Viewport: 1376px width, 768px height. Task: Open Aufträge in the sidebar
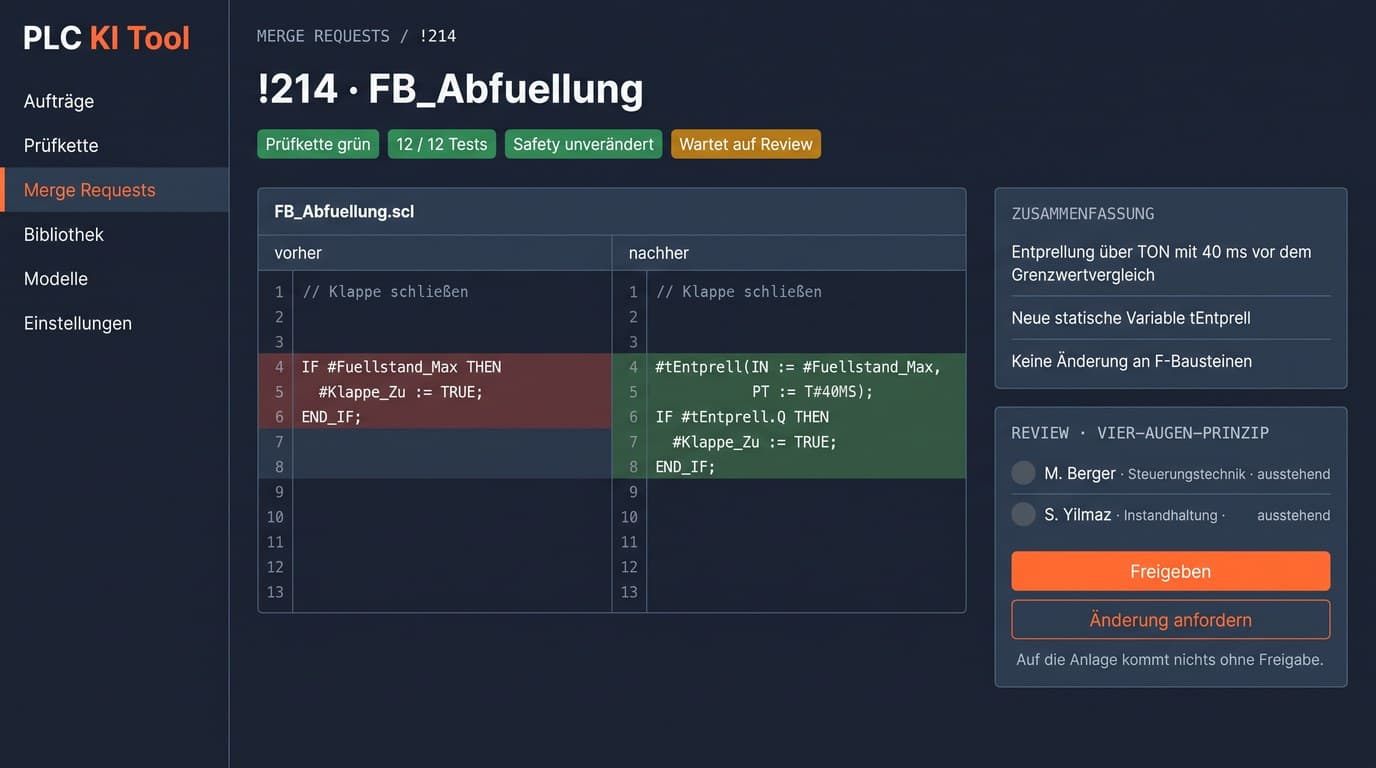114,101
